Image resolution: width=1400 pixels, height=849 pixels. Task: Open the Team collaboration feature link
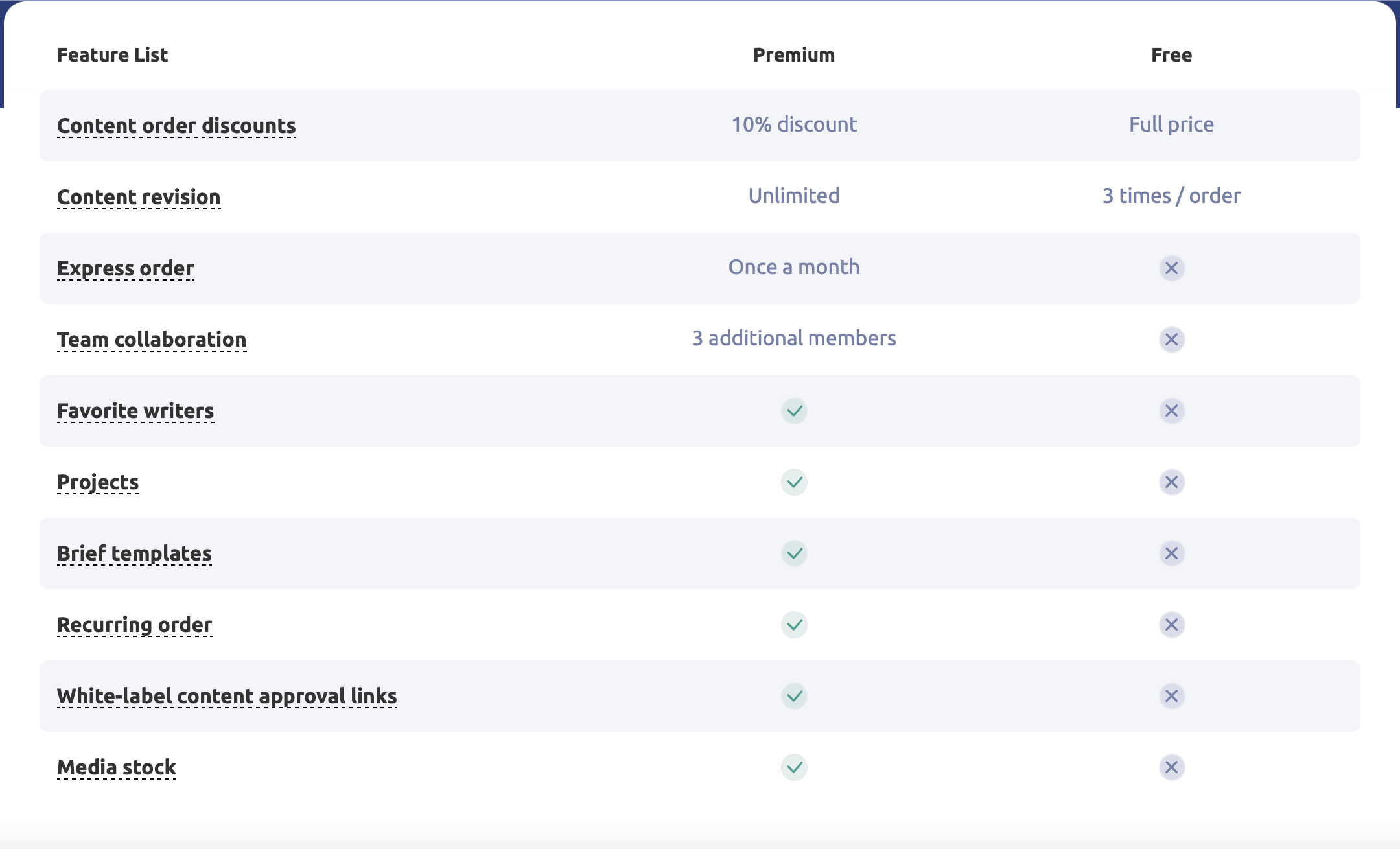152,340
